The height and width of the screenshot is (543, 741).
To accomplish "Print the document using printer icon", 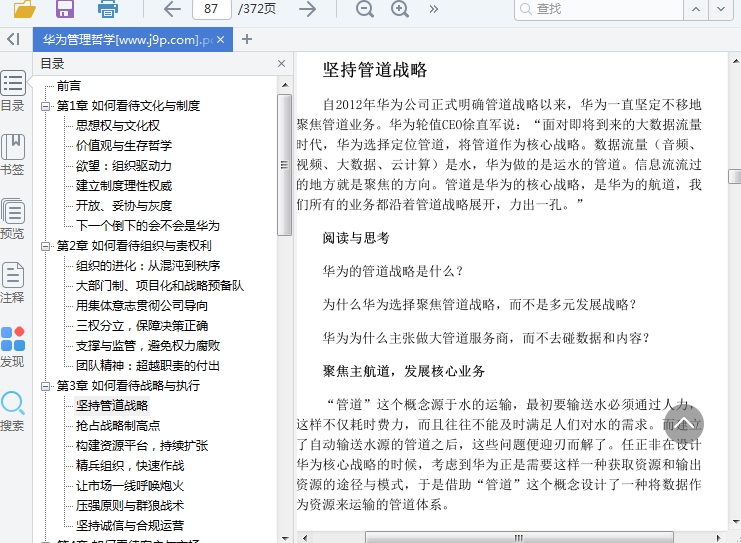I will coord(108,9).
